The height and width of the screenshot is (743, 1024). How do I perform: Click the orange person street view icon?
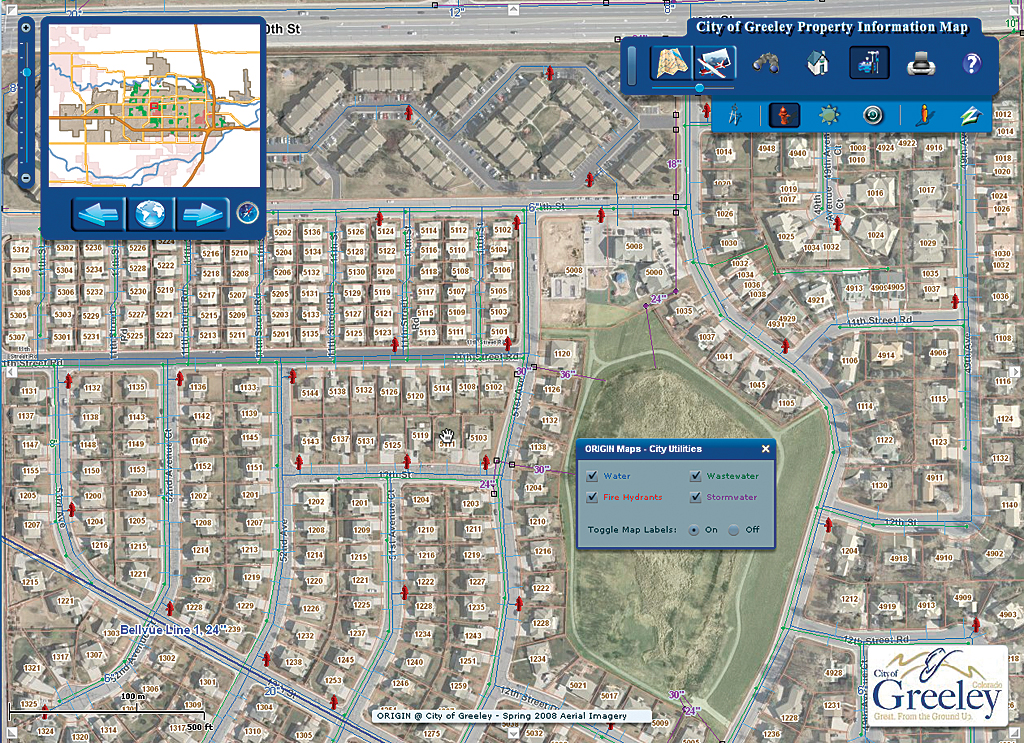pos(923,116)
